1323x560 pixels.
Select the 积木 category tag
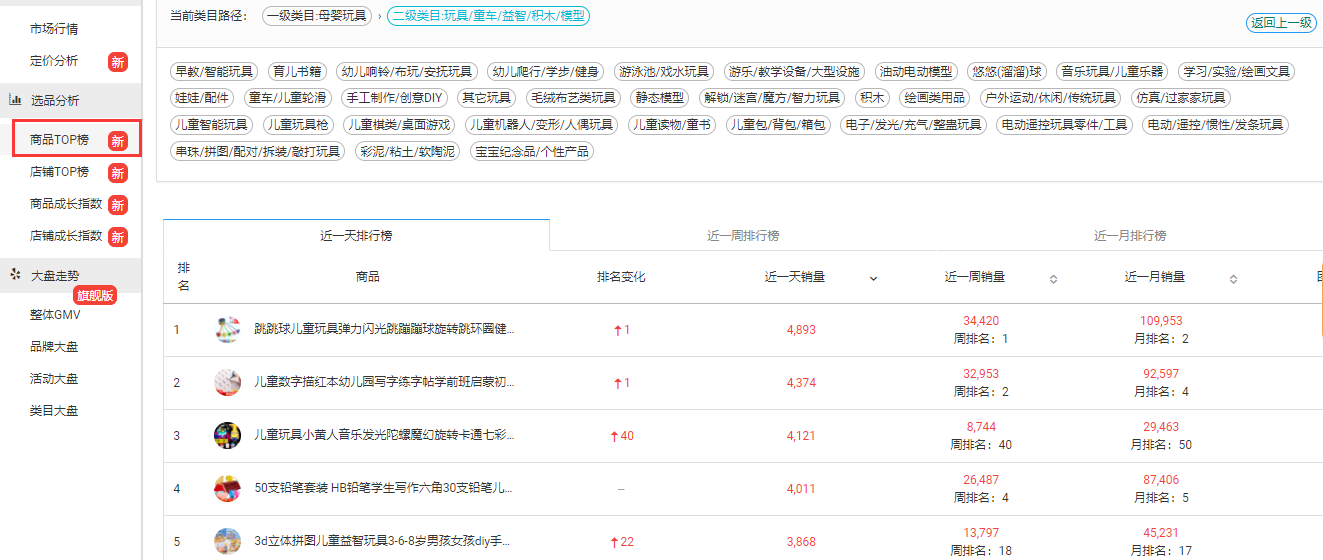pyautogui.click(x=871, y=98)
